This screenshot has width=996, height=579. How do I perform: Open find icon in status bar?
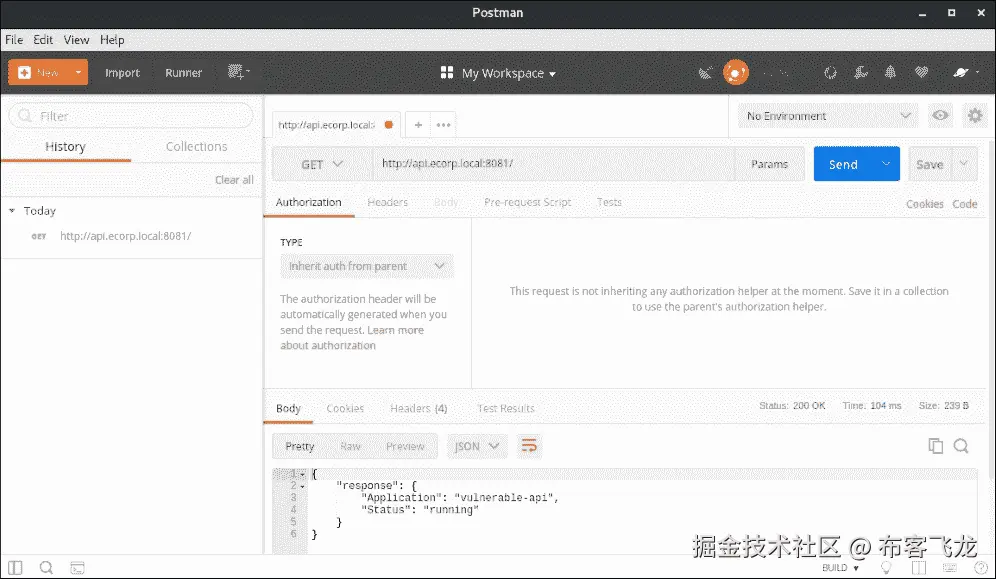click(x=46, y=568)
